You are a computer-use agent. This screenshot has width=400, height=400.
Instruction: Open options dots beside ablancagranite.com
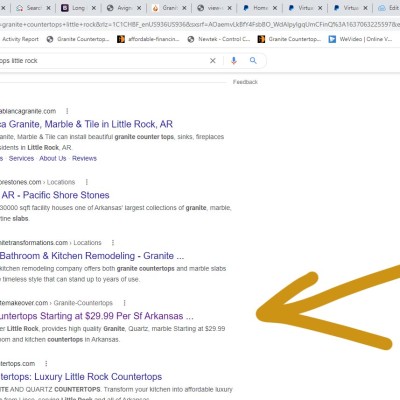(x=67, y=111)
